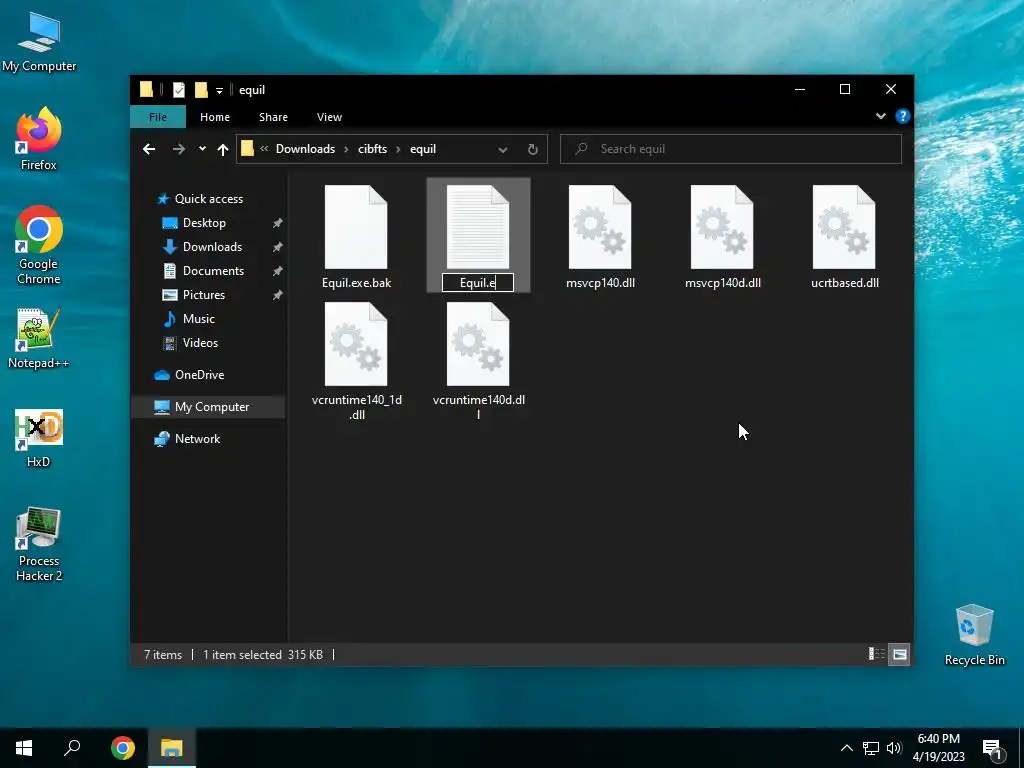Click cibfts in address breadcrumb
This screenshot has width=1024, height=768.
click(x=372, y=149)
